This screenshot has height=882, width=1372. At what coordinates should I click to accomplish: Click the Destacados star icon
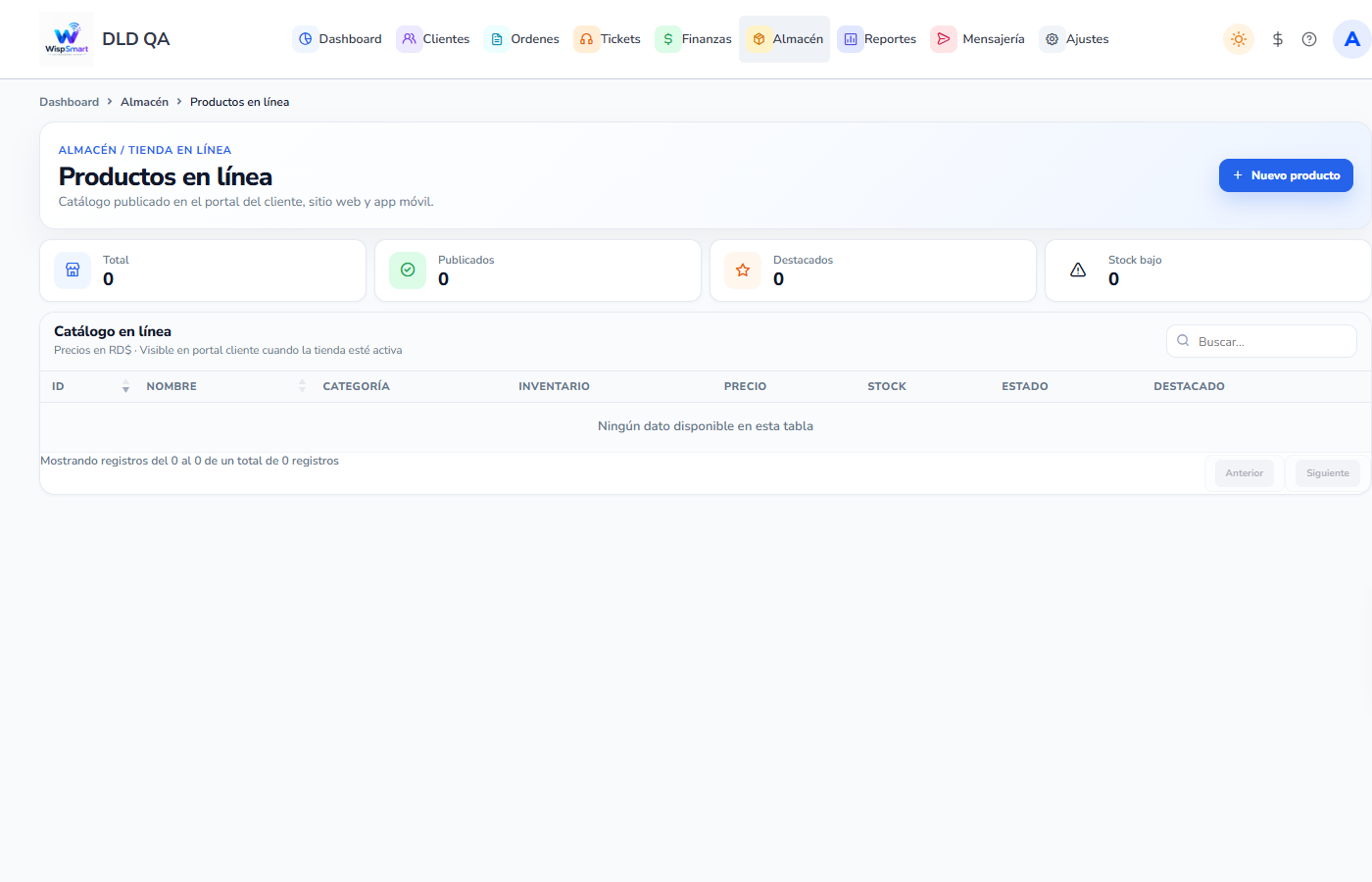(x=743, y=270)
